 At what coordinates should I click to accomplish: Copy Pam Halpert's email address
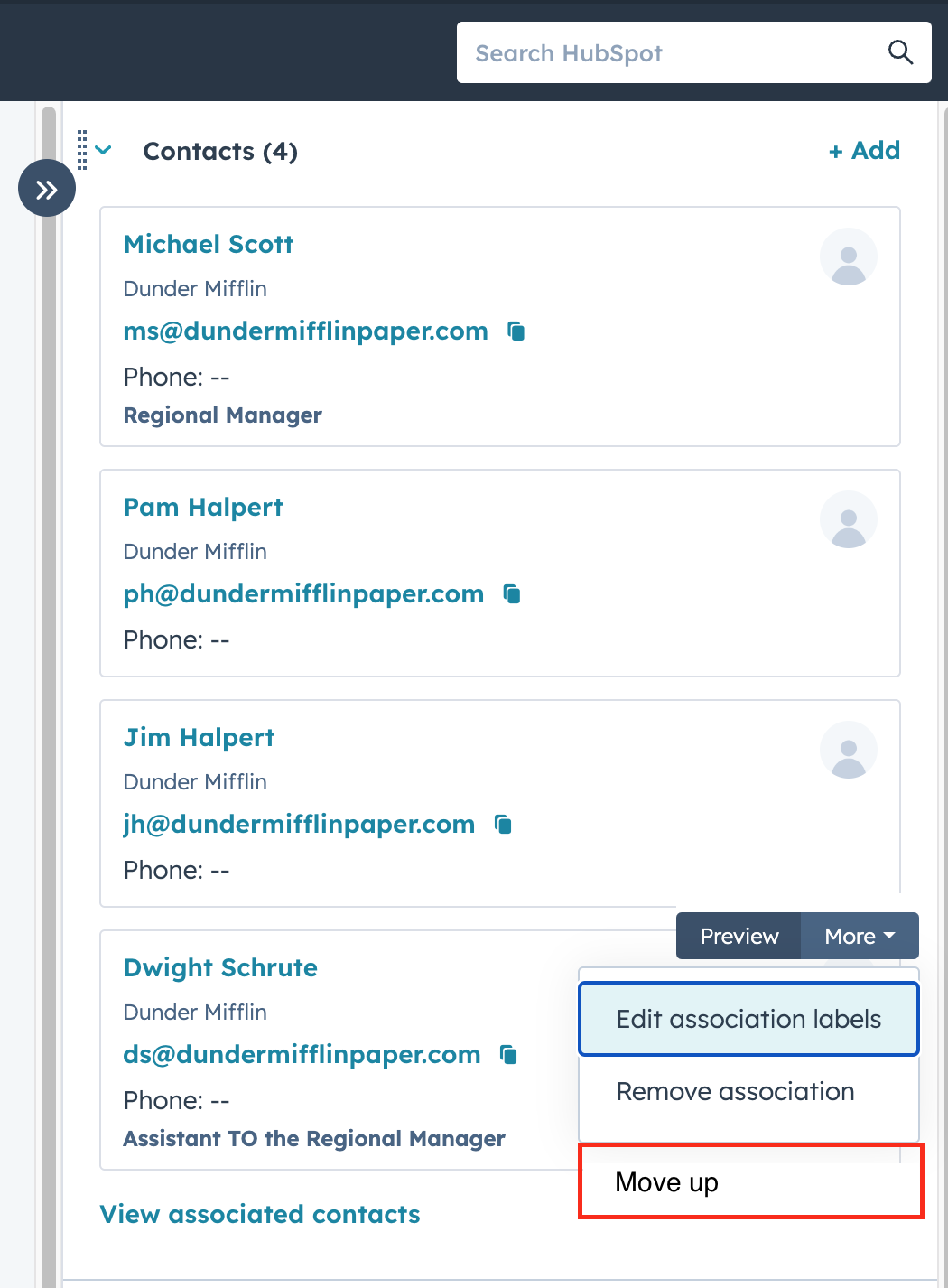click(x=511, y=594)
